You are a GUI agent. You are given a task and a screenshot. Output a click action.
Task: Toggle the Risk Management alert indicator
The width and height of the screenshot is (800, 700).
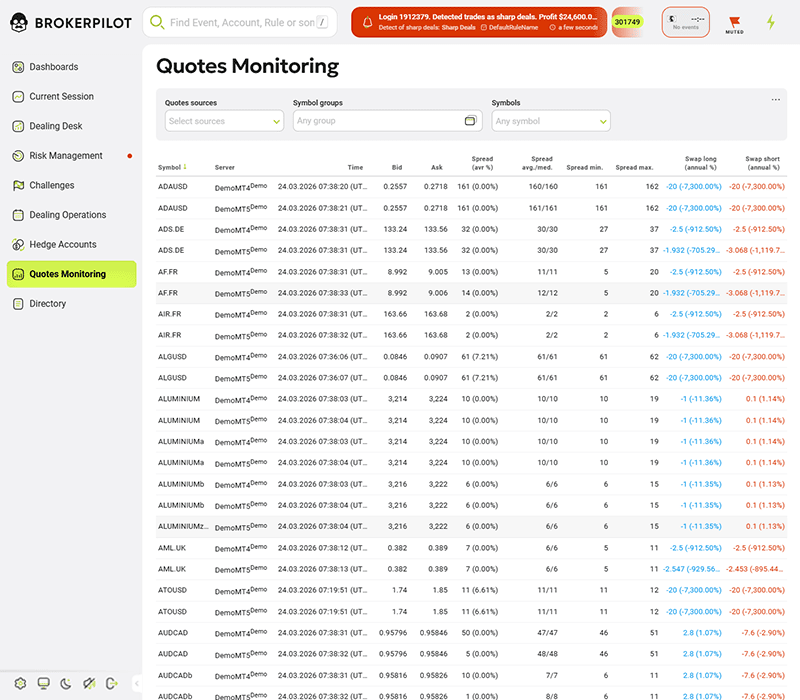coord(128,156)
